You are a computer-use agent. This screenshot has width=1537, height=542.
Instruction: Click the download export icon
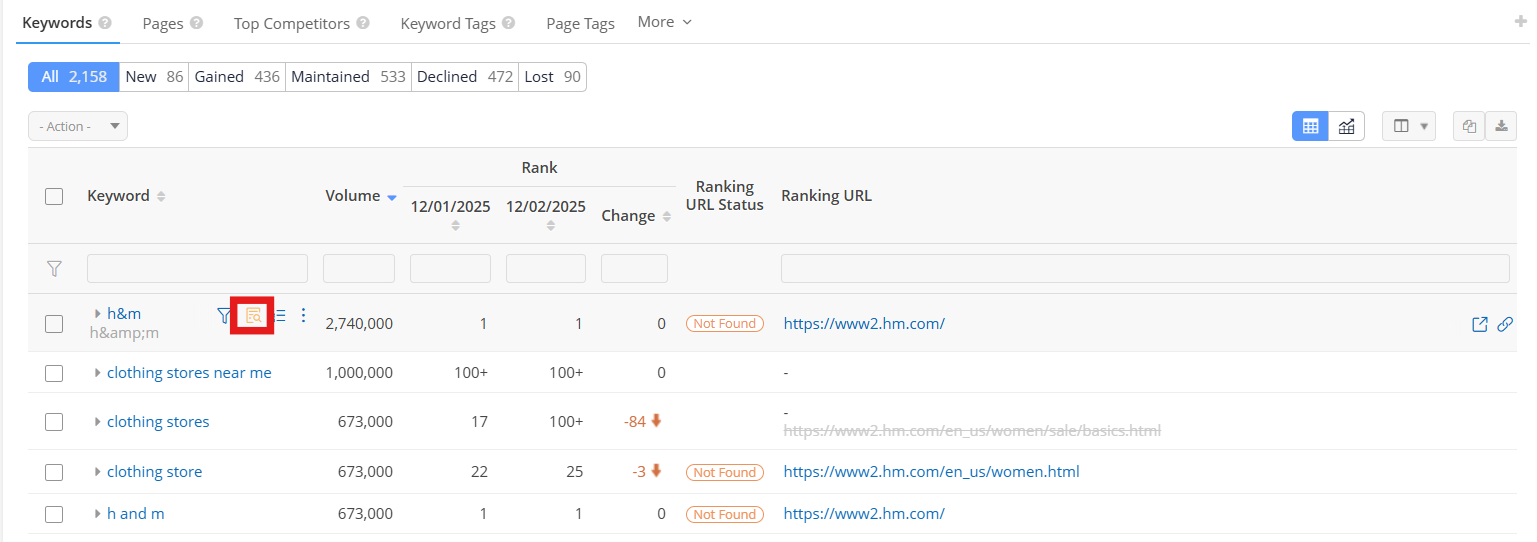1501,126
